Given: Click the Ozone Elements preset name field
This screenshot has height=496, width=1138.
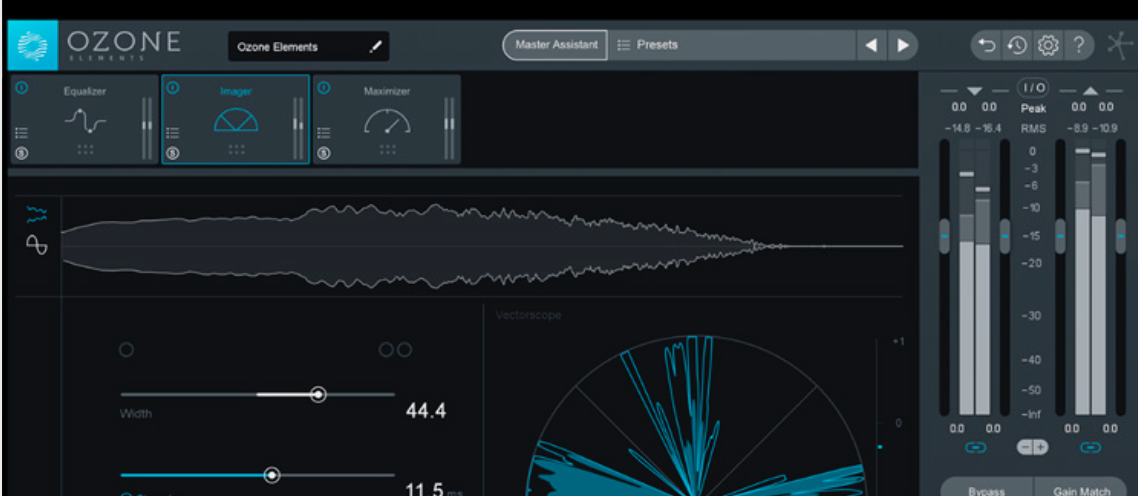Looking at the screenshot, I should point(308,46).
